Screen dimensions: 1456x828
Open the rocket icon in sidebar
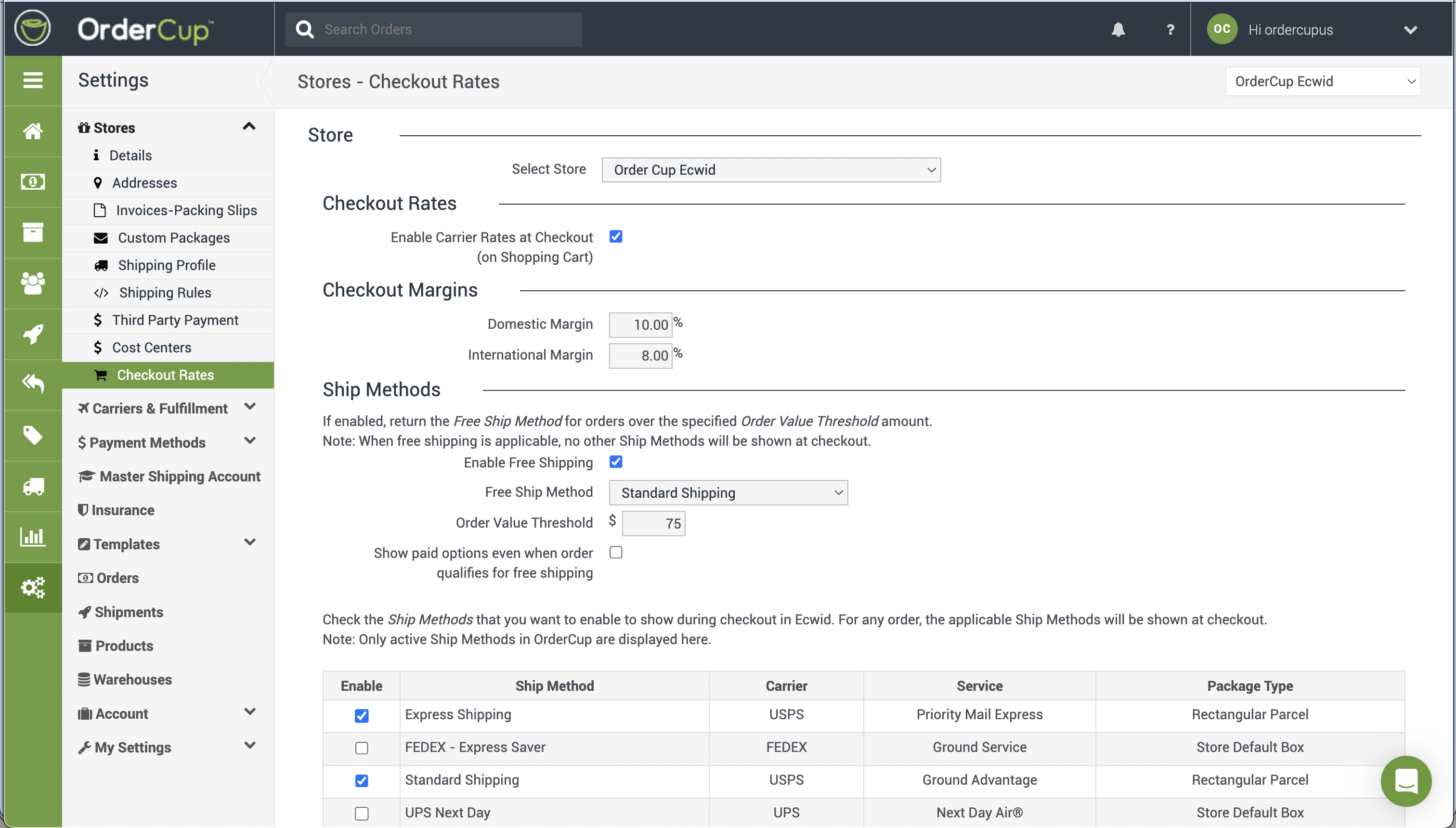coord(33,334)
